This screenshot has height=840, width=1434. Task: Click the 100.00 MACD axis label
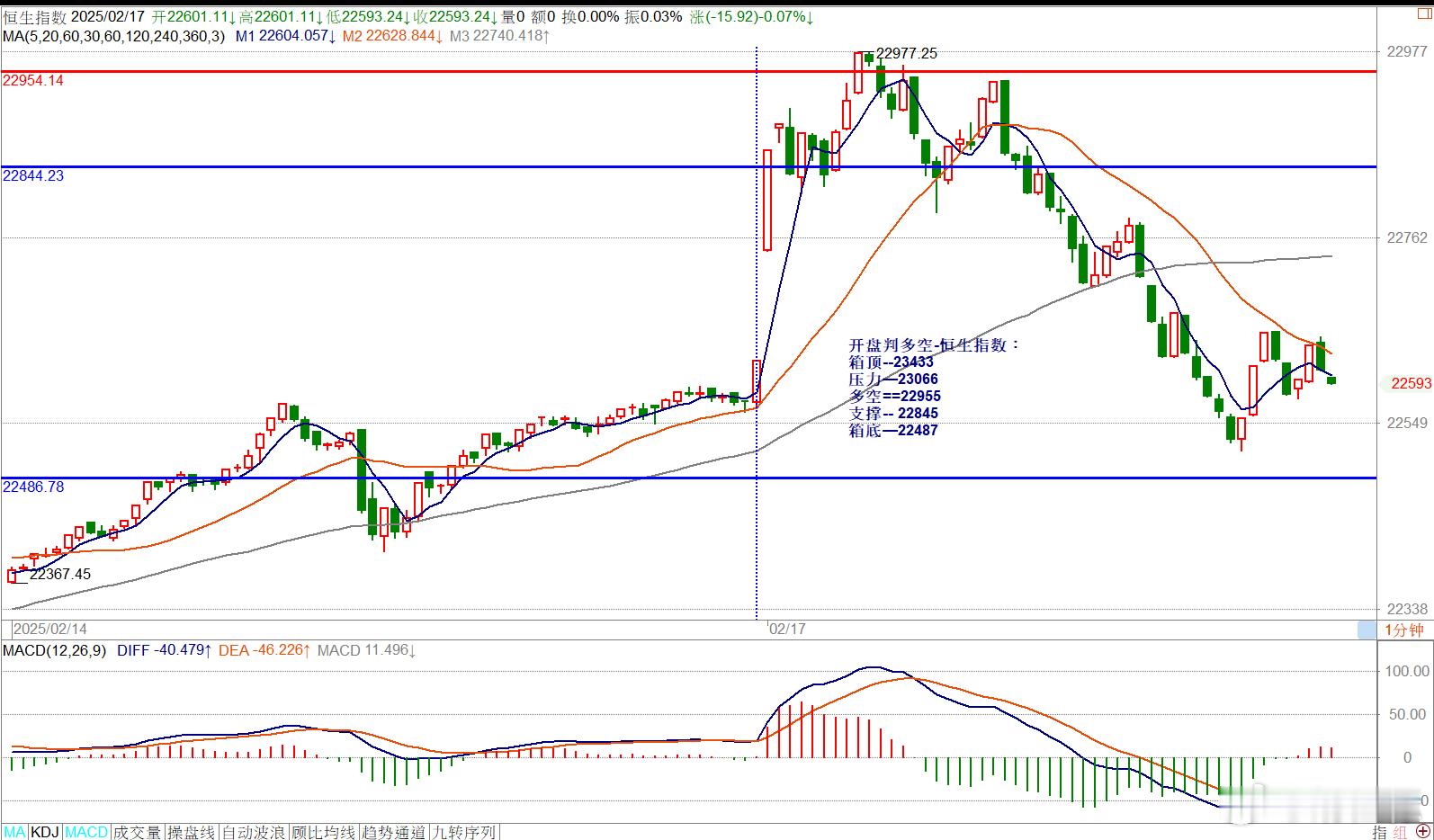pos(1407,671)
